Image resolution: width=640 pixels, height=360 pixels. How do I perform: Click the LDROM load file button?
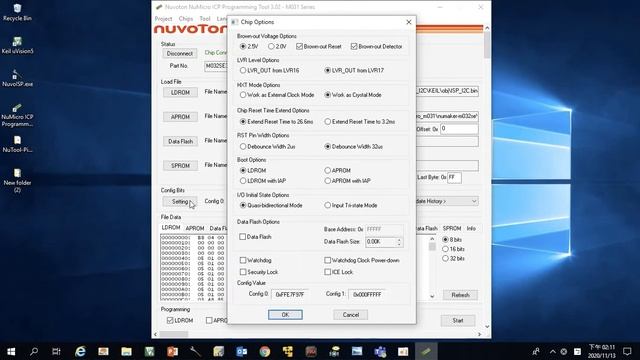pos(180,92)
